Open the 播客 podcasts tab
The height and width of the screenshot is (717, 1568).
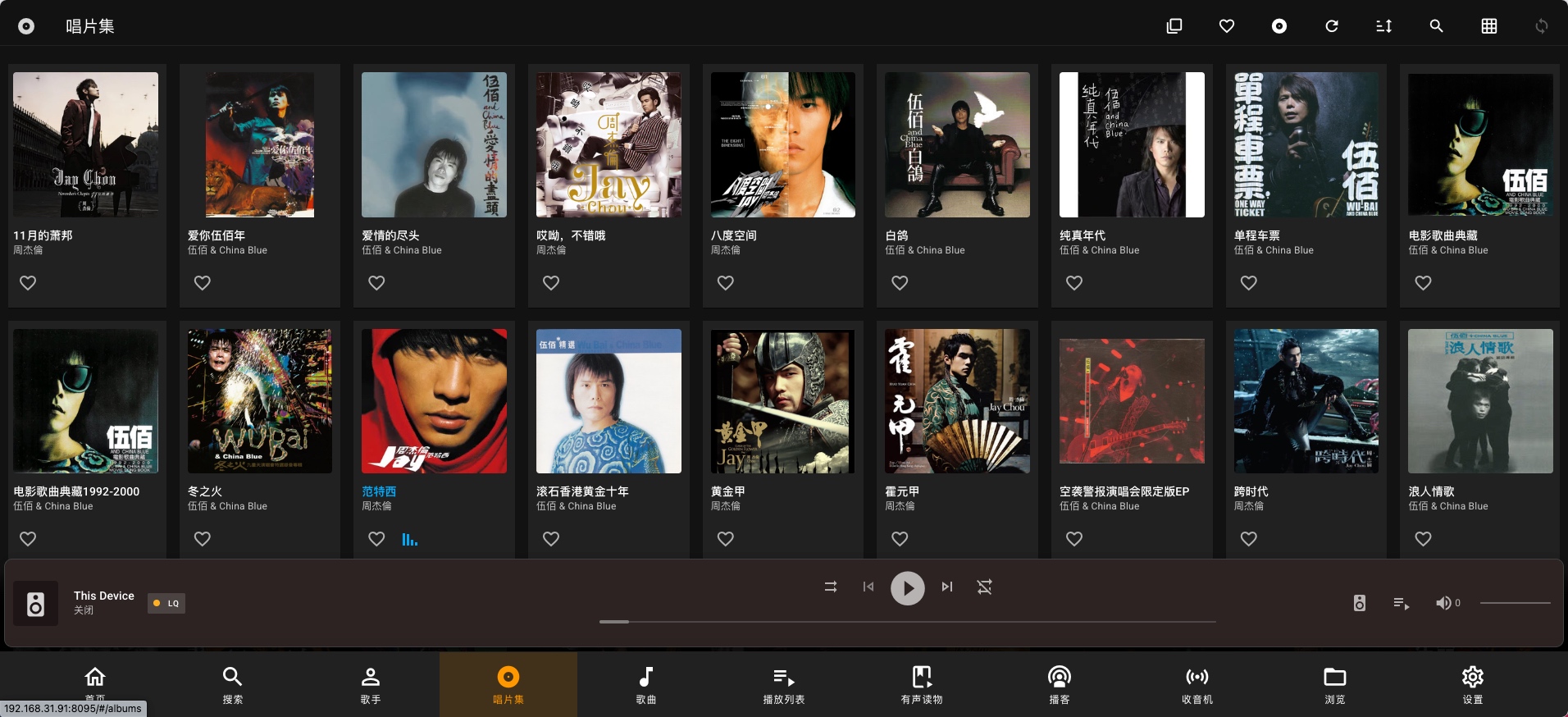[1060, 685]
